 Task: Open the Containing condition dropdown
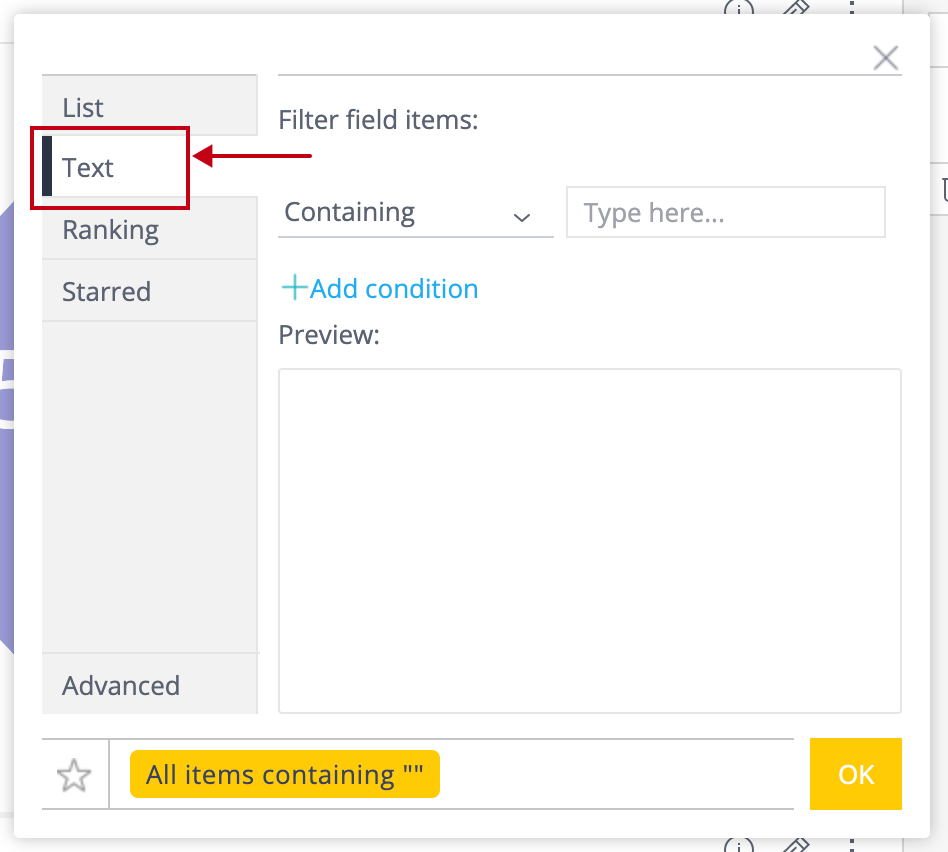[400, 213]
